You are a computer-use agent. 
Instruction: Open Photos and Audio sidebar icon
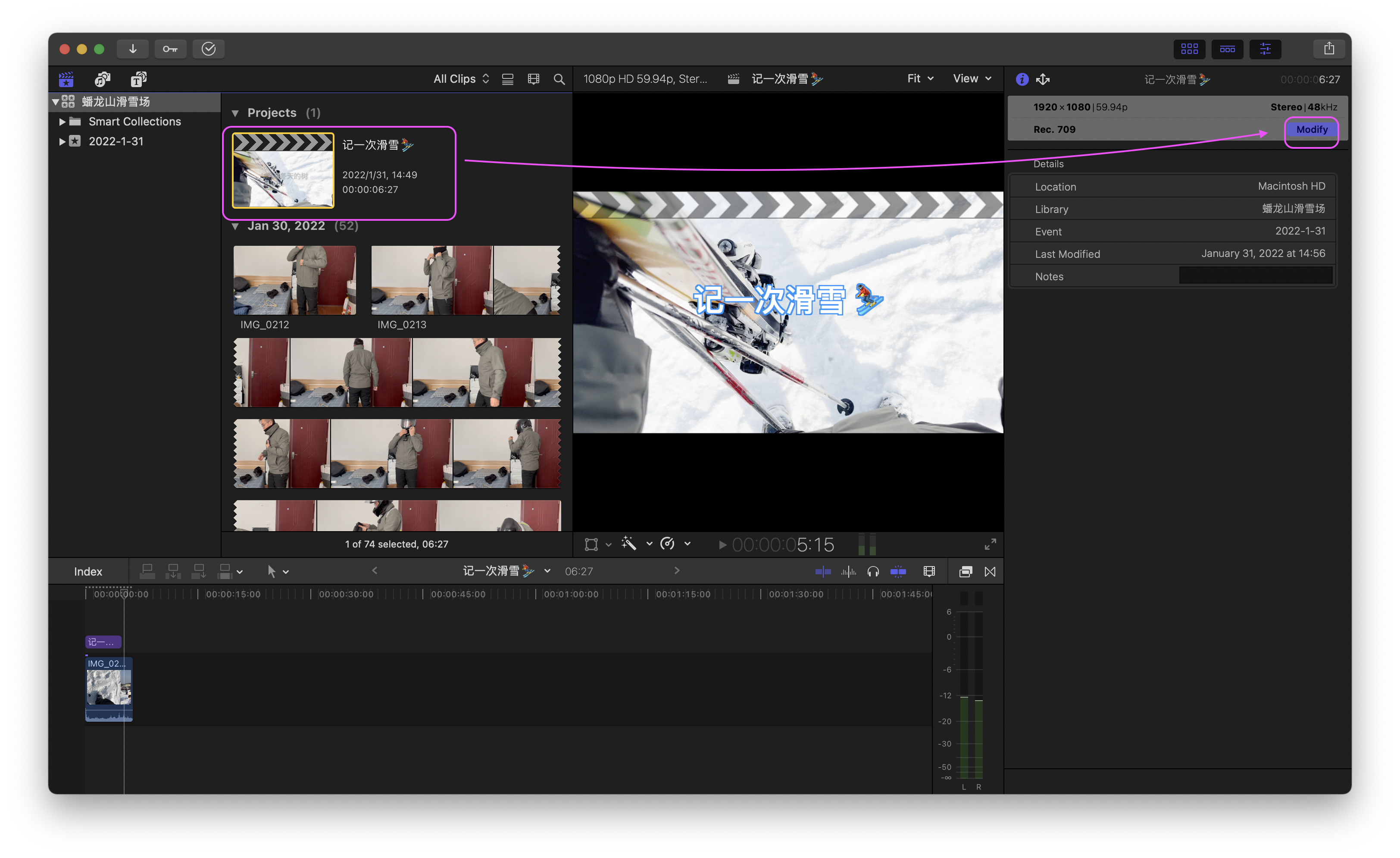coord(102,79)
